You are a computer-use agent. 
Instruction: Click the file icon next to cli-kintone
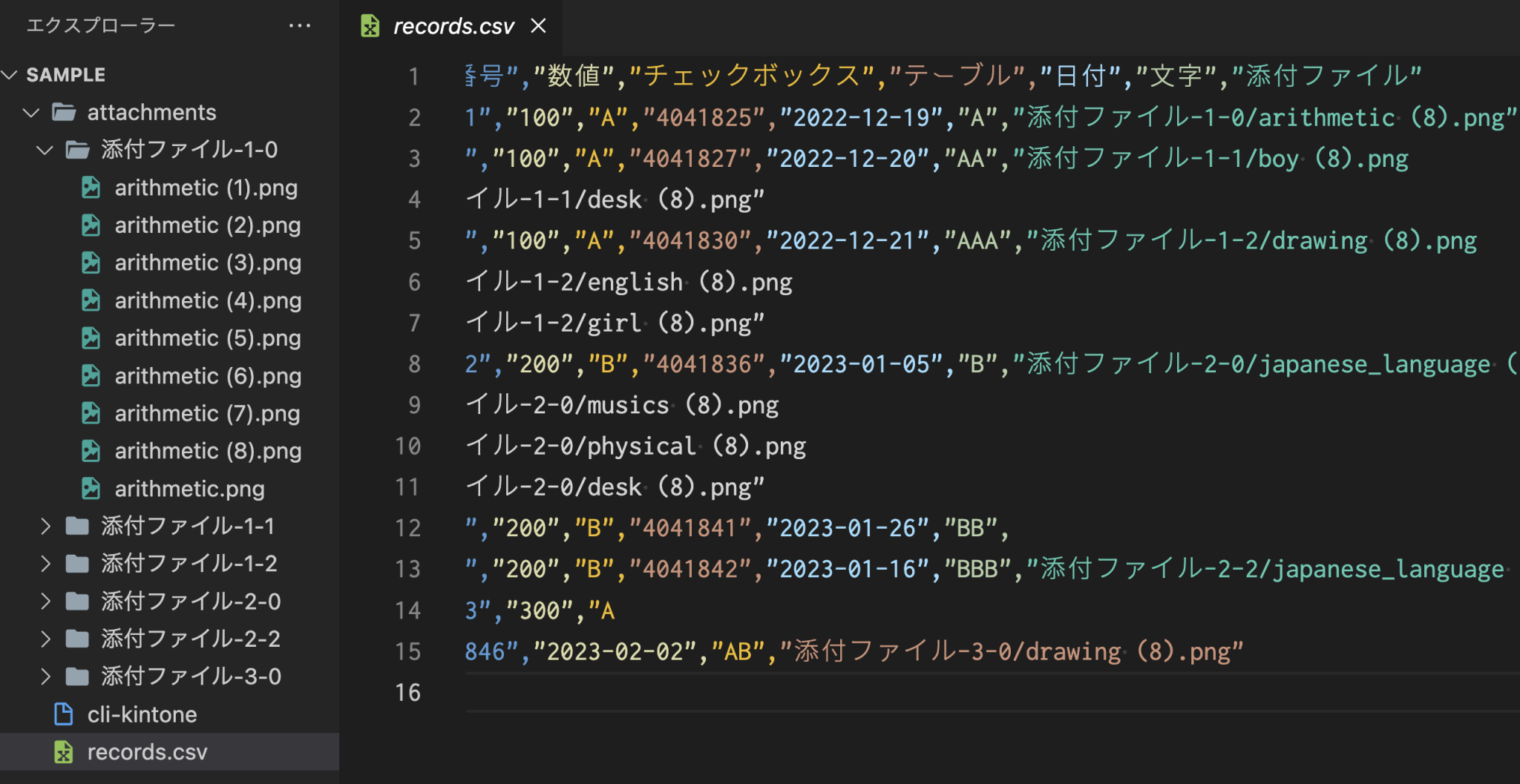[x=63, y=714]
